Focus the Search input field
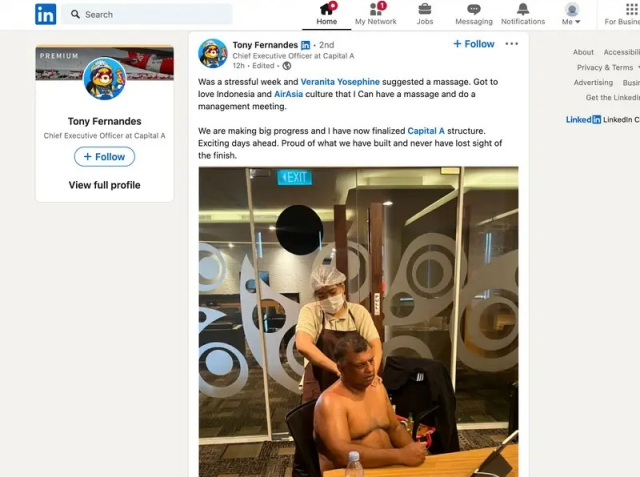This screenshot has width=640, height=477. coord(147,14)
